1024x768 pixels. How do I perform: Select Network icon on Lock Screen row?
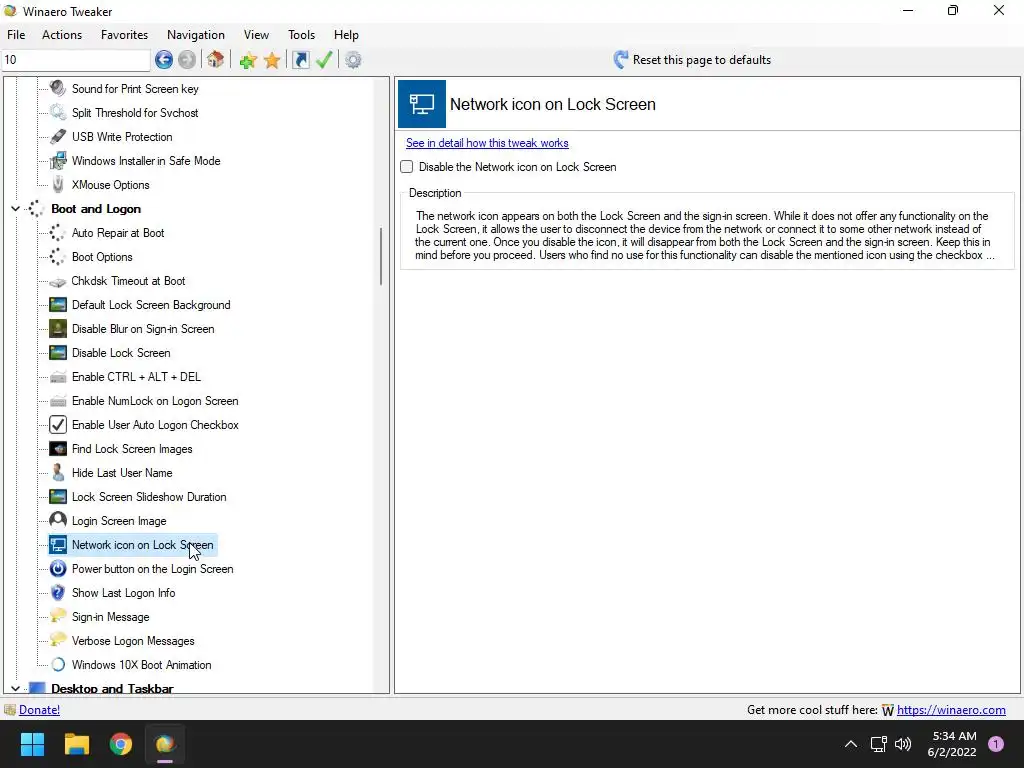coord(133,545)
